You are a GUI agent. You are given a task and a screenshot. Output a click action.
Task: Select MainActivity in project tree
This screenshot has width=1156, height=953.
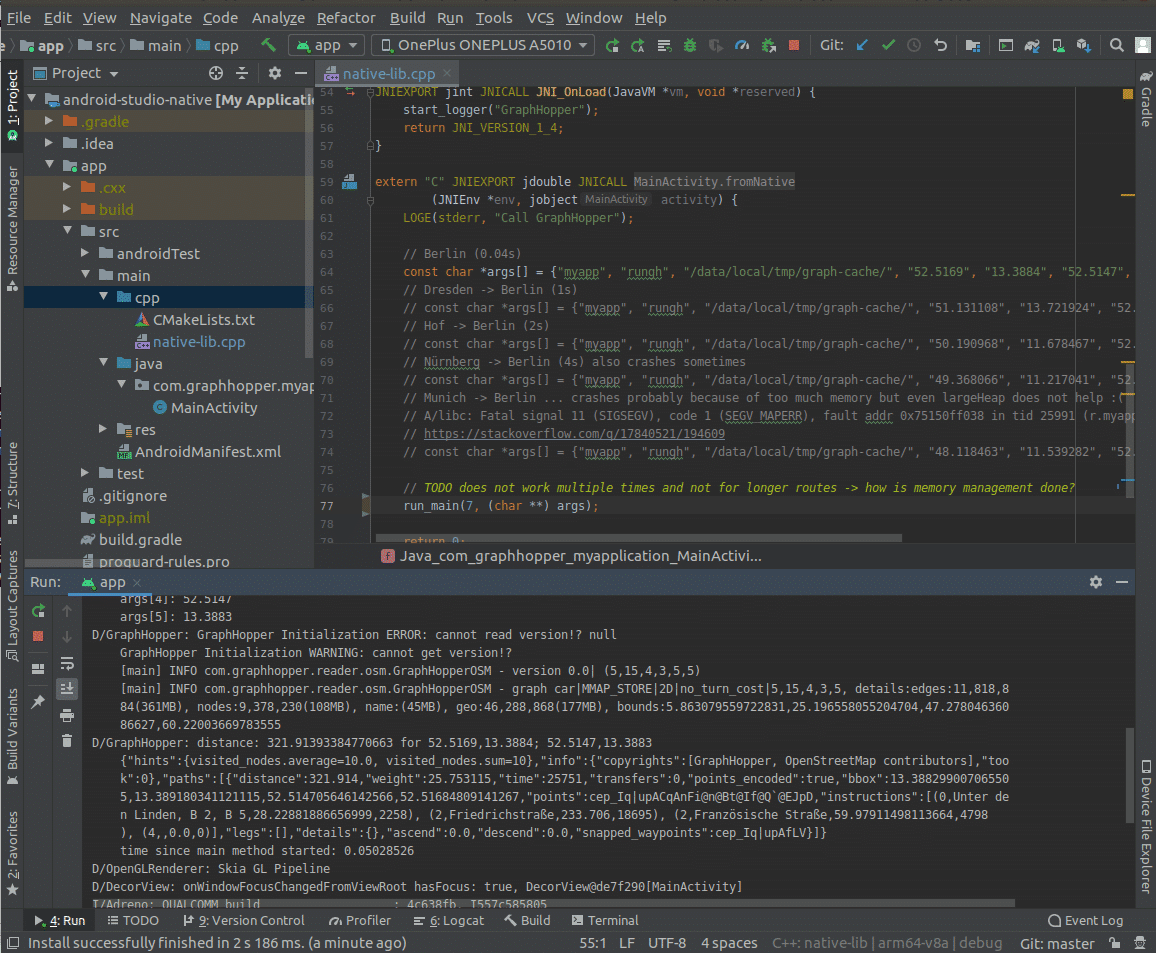213,408
